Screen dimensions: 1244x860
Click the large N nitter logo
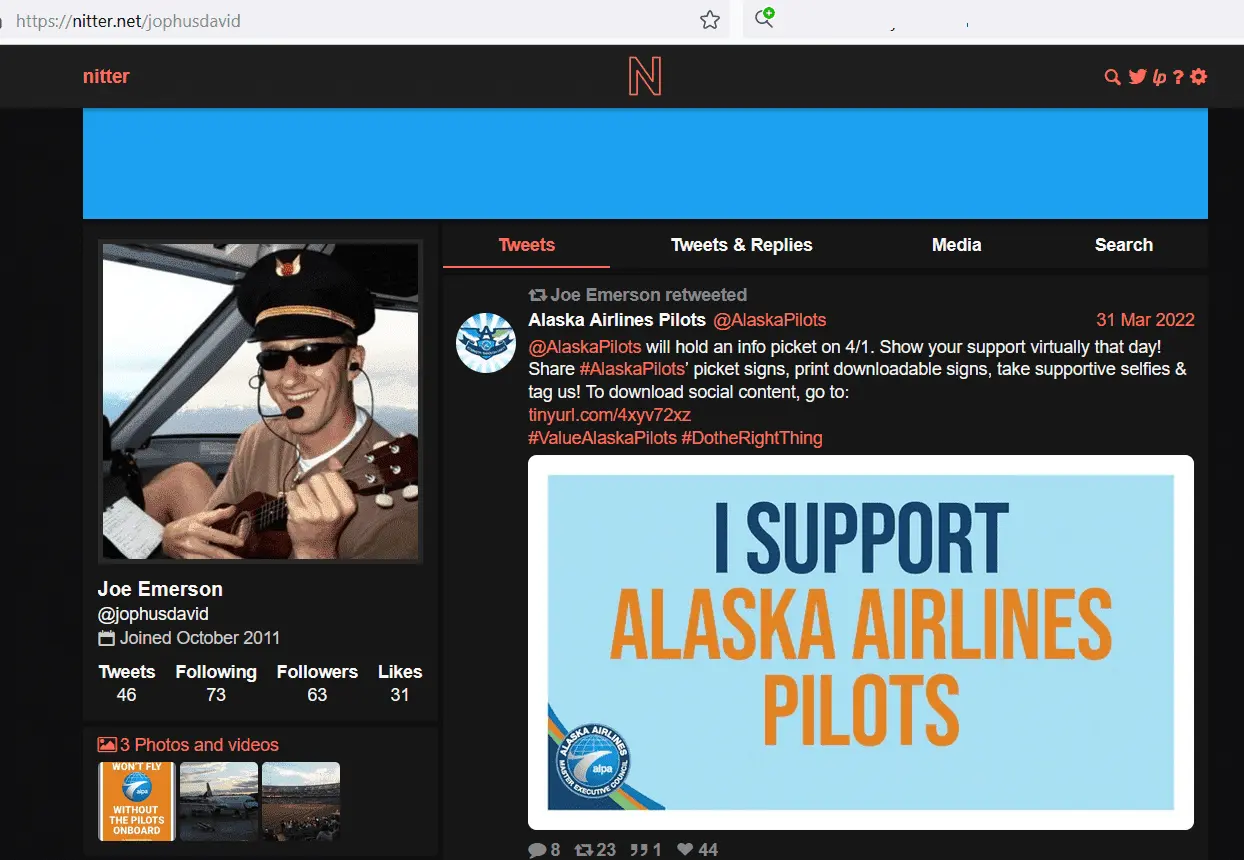645,77
